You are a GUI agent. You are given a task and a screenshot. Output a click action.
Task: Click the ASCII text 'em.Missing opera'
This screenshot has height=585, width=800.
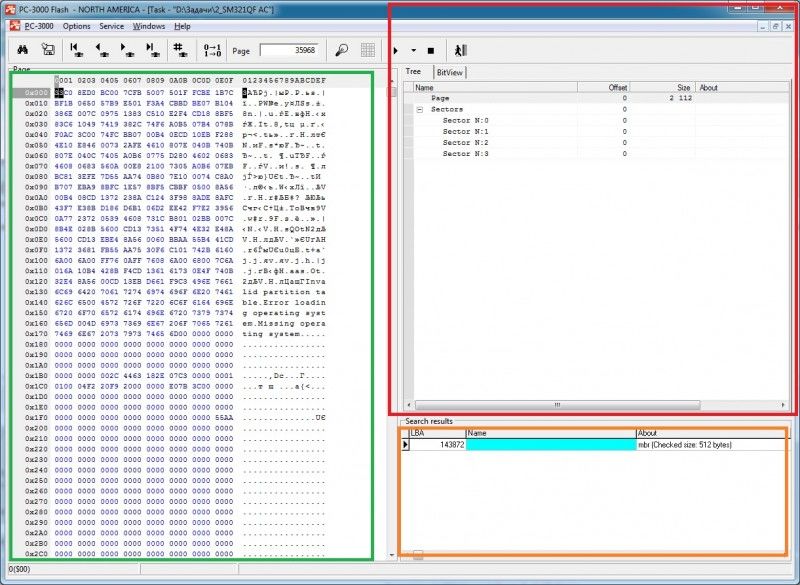click(x=284, y=323)
